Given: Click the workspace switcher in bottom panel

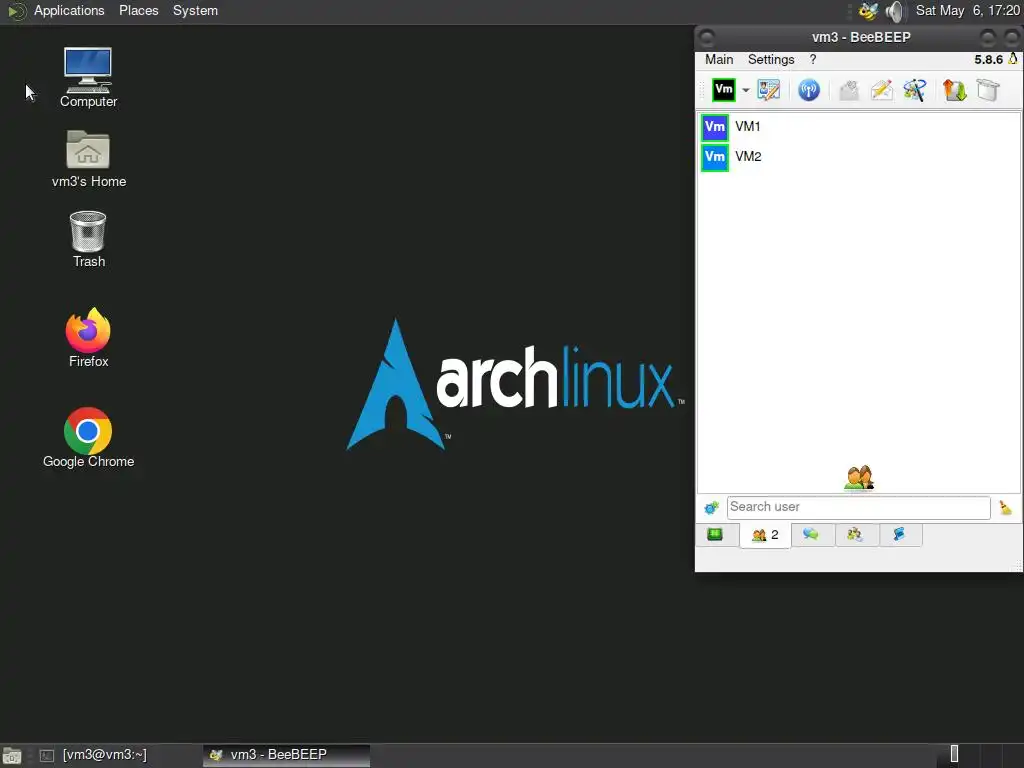Looking at the screenshot, I should 981,755.
